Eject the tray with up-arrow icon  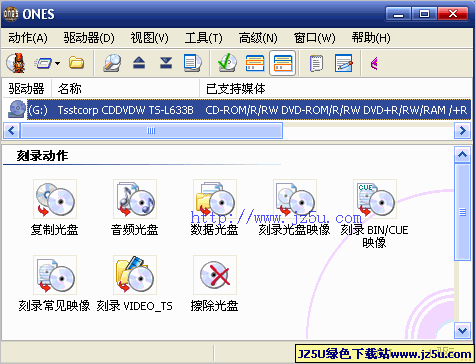(139, 63)
